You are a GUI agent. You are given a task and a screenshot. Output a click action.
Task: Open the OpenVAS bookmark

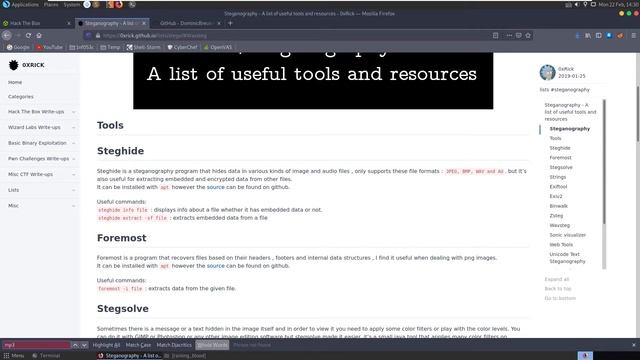tap(218, 47)
